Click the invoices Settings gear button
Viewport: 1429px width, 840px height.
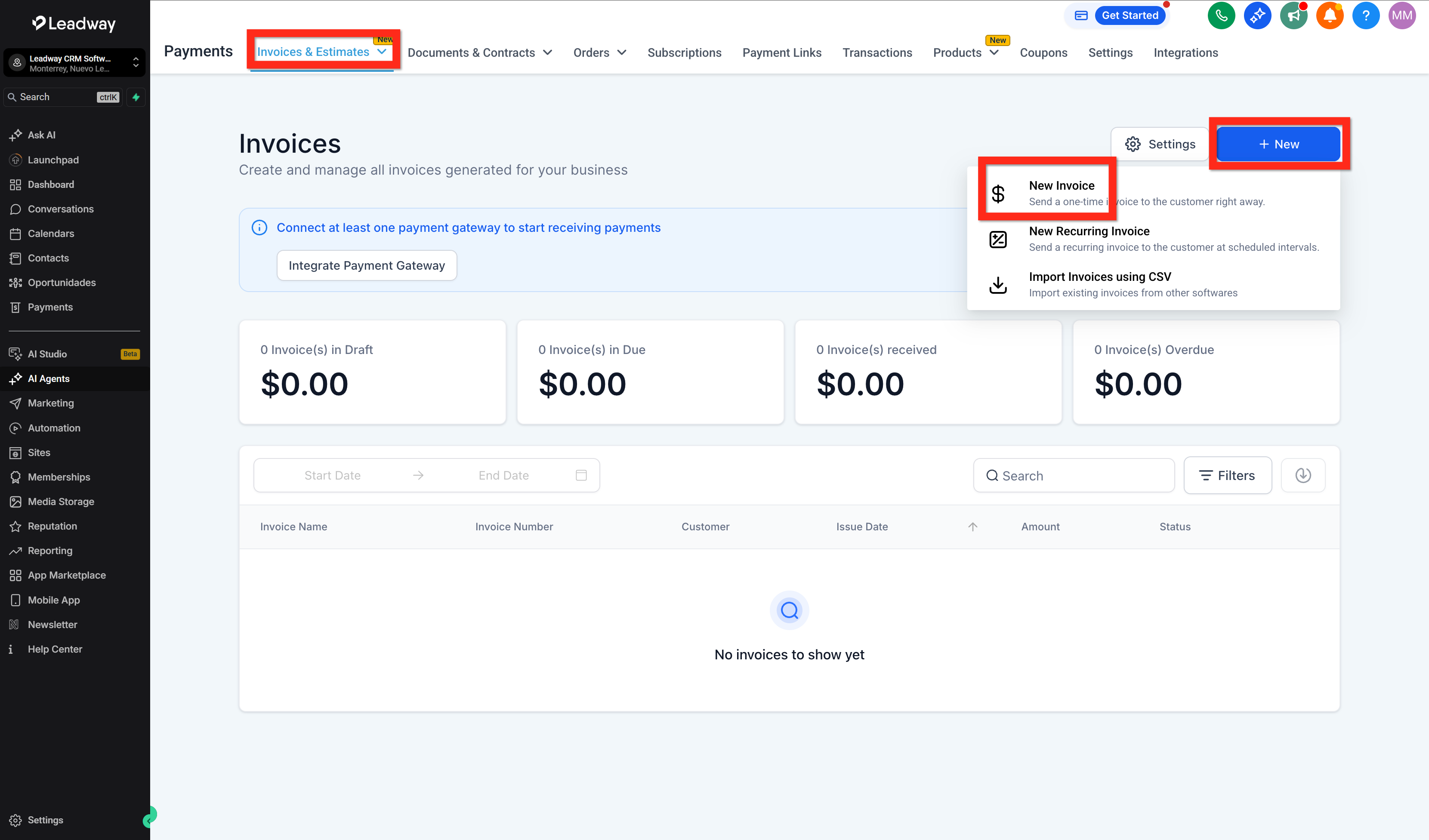1160,144
